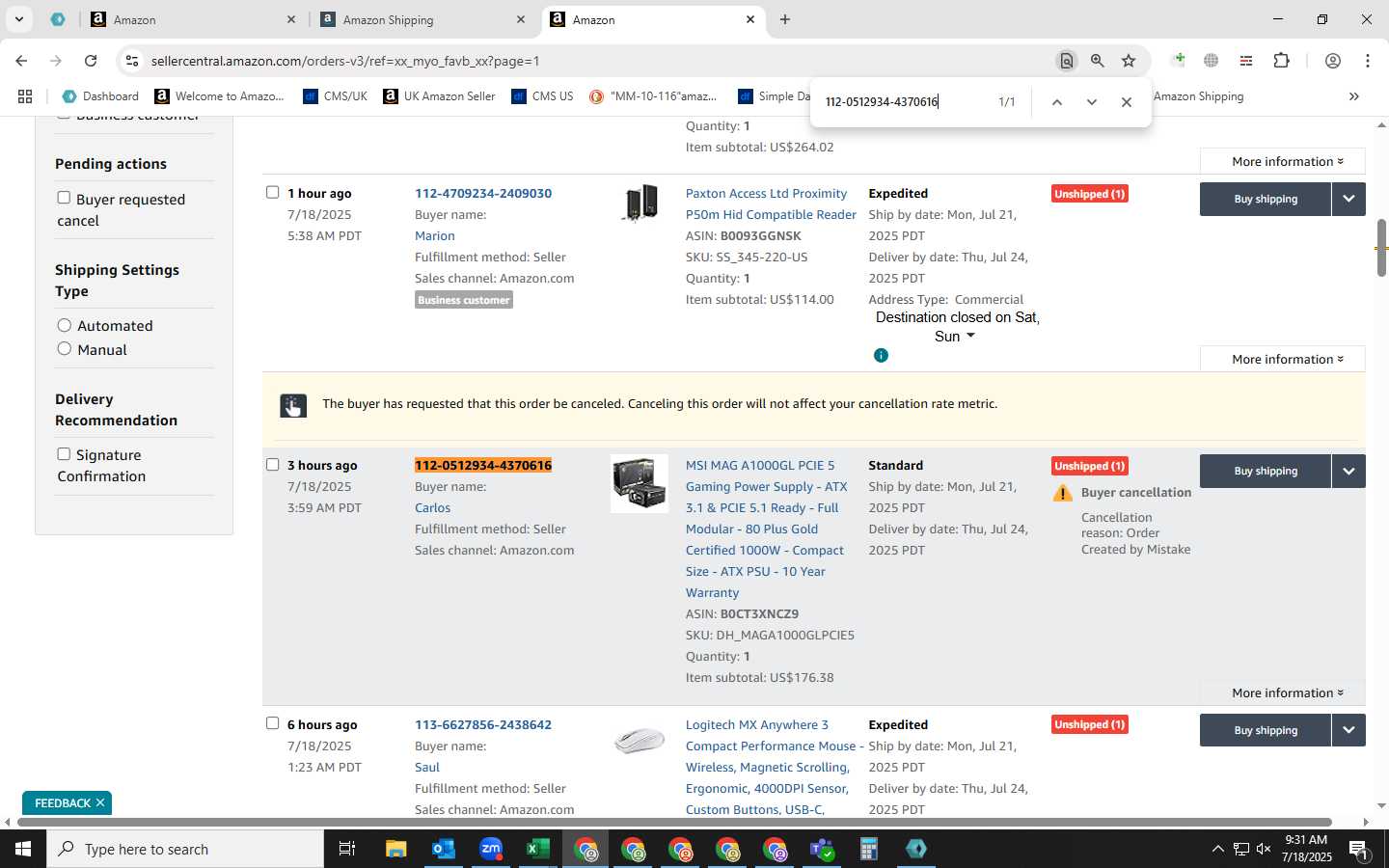Click the browser address bar URL
1389x868 pixels.
tap(345, 61)
